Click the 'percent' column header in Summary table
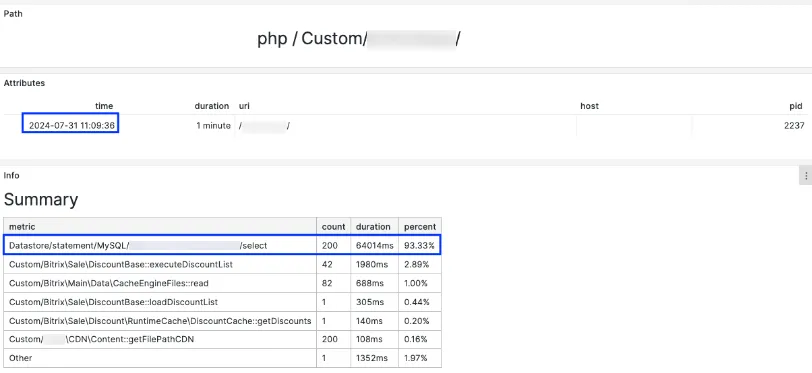 coord(420,227)
